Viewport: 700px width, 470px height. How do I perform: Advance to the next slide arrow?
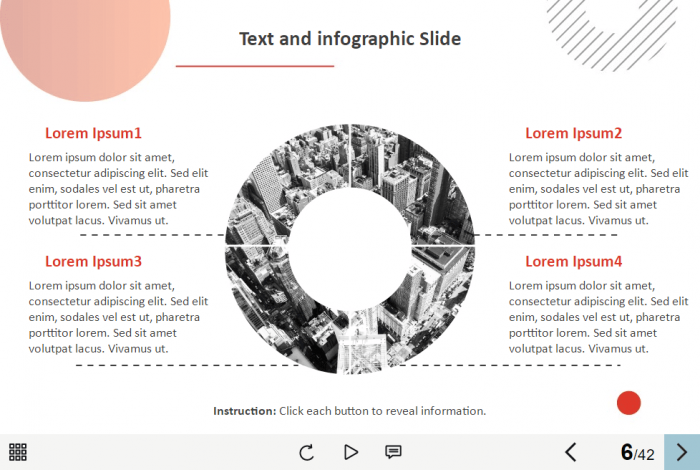(682, 452)
